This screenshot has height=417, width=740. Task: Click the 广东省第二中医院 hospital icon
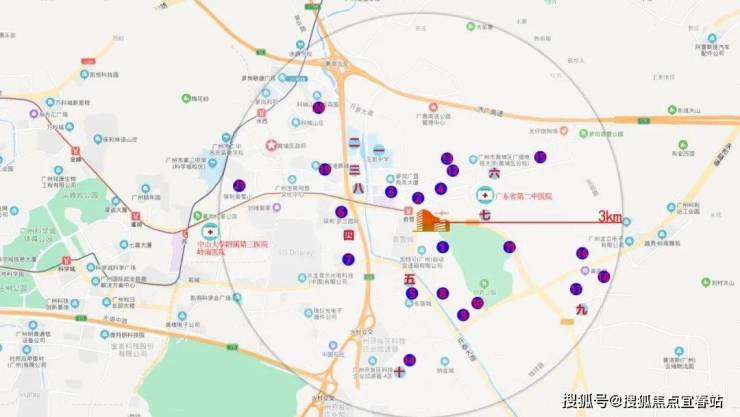pyautogui.click(x=485, y=195)
